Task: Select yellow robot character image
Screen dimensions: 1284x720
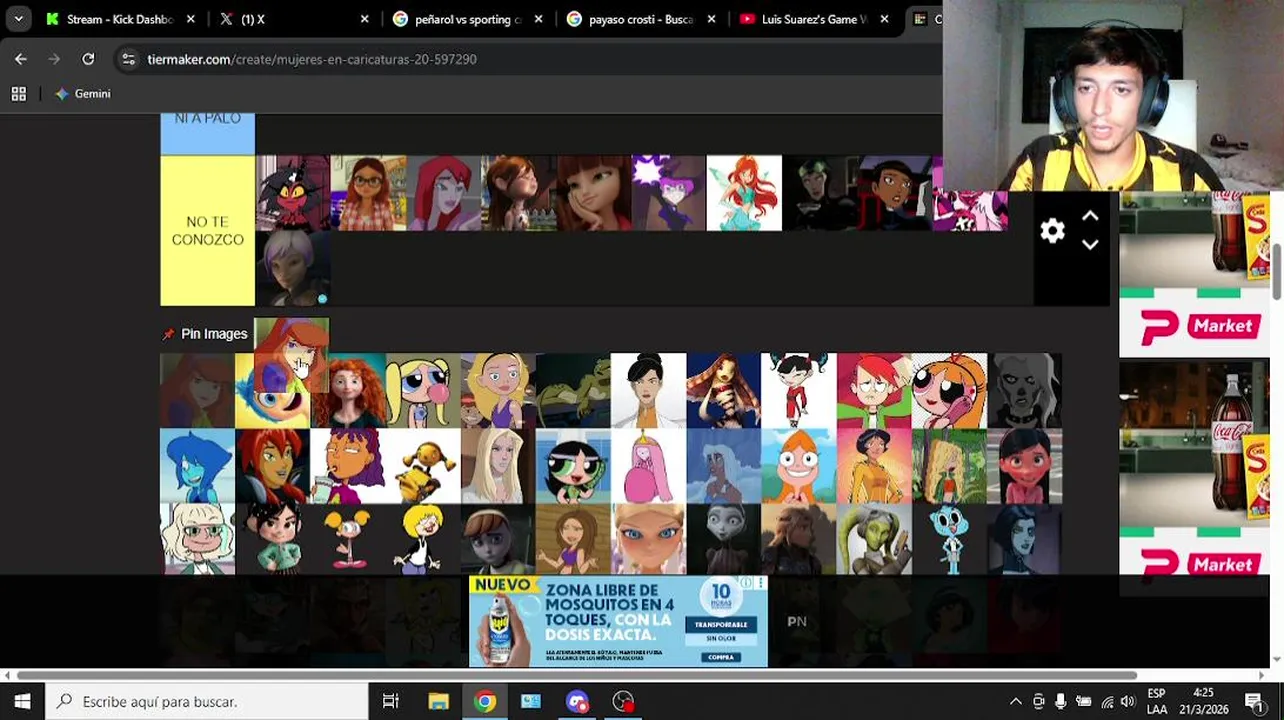Action: click(x=423, y=466)
